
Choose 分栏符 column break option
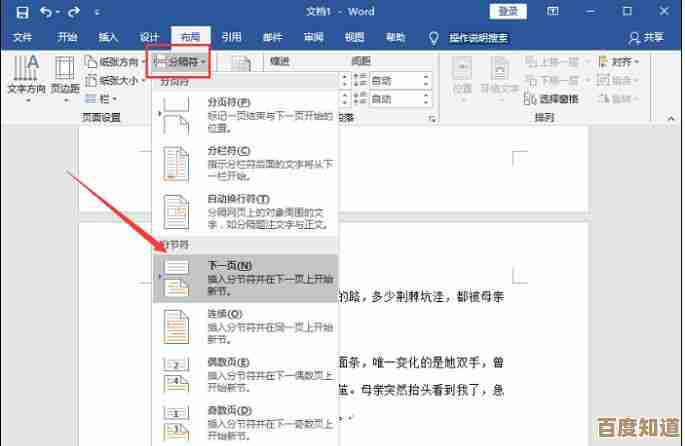tap(246, 164)
